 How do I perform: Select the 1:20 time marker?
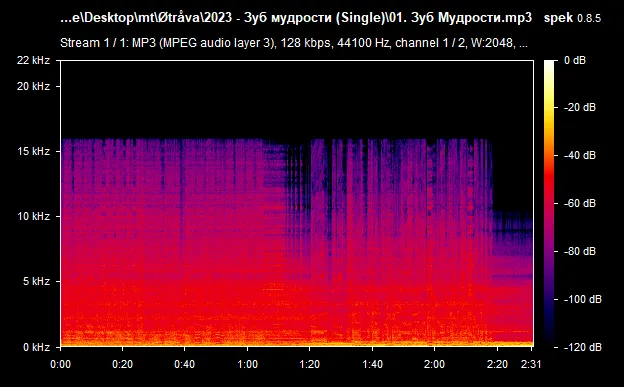click(309, 364)
